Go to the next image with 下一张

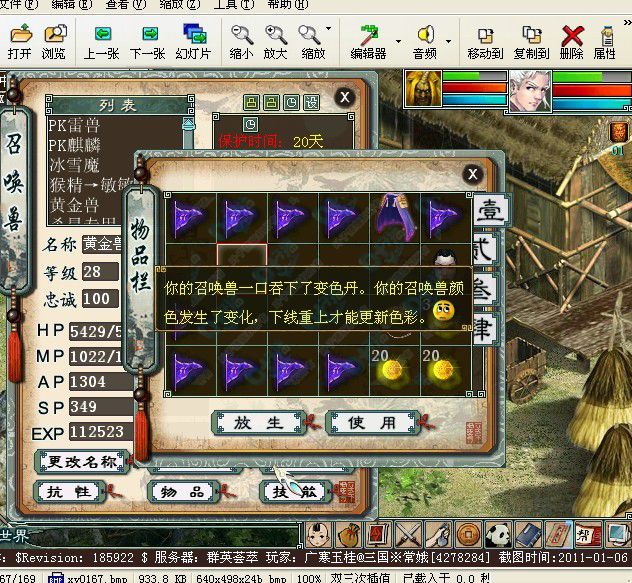[147, 42]
